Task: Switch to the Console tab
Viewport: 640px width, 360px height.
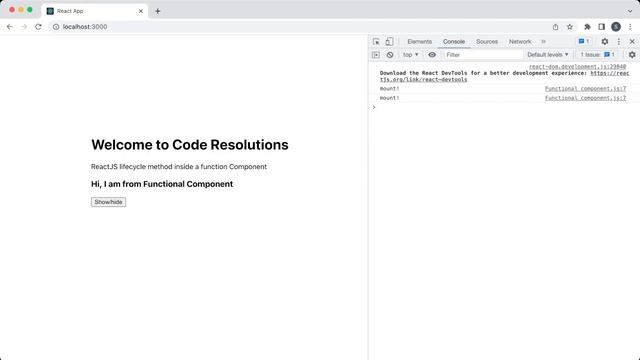Action: 454,42
